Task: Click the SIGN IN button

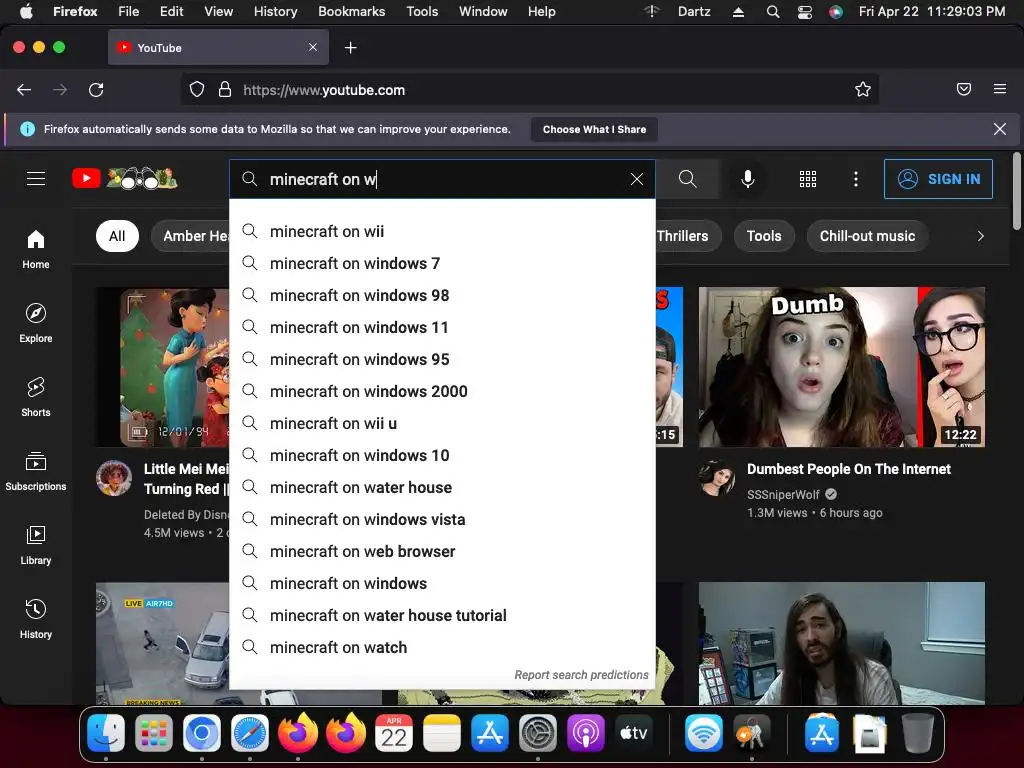Action: 938,179
